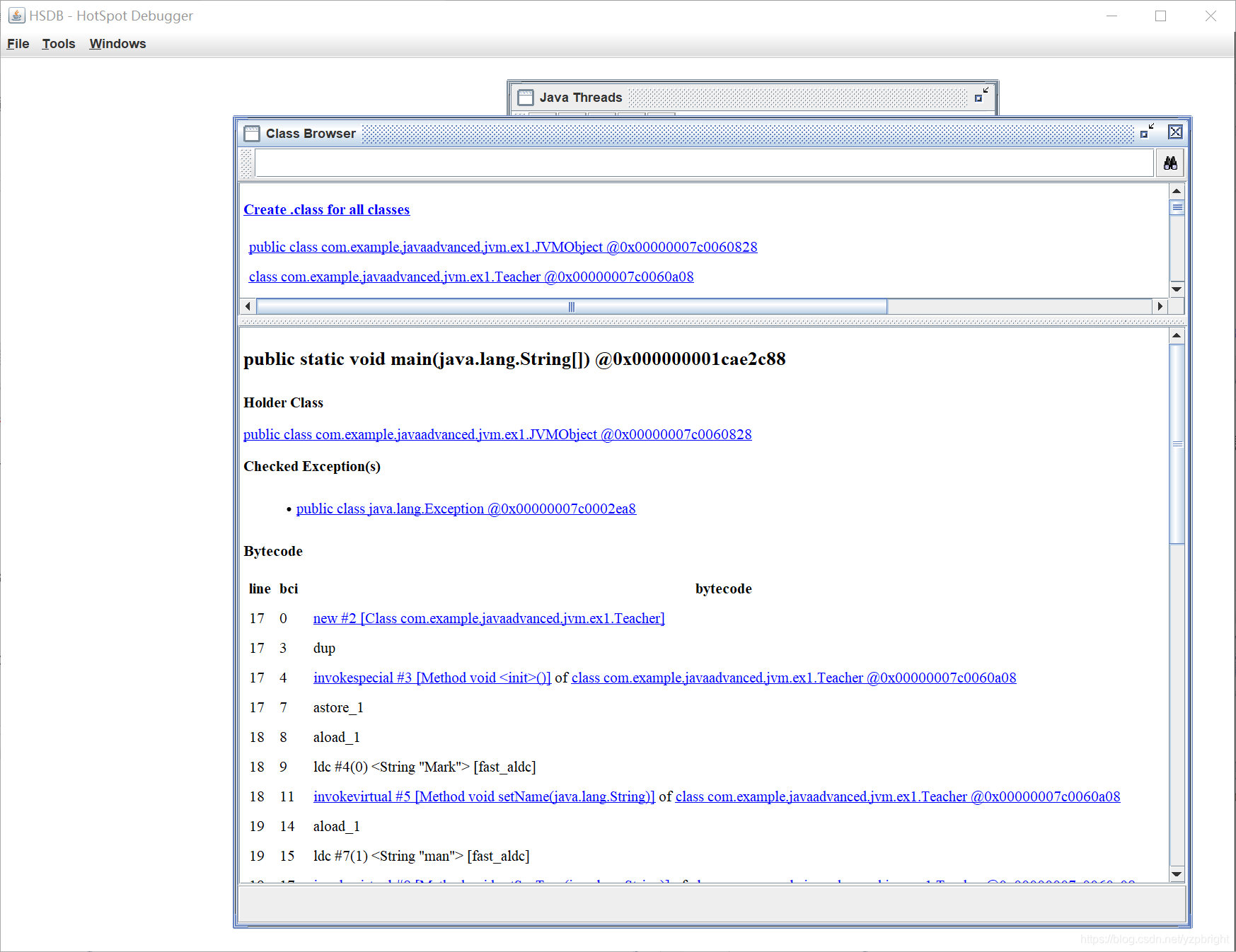Open the java.lang.Exception class link

466,509
